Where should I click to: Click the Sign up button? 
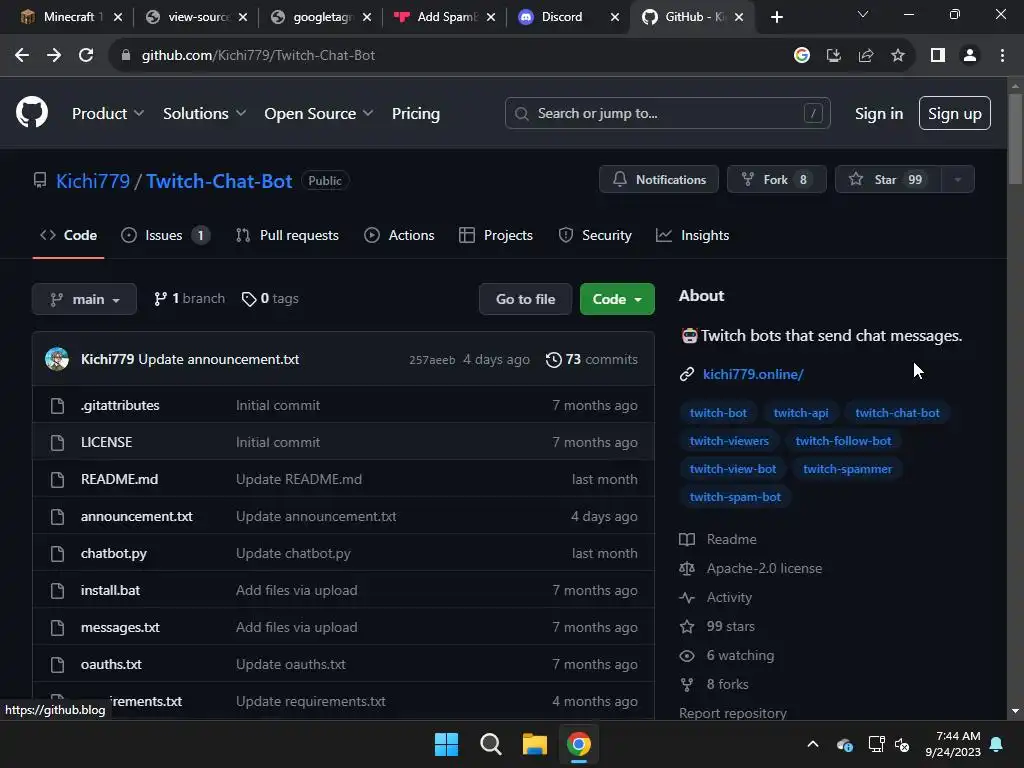pos(954,114)
